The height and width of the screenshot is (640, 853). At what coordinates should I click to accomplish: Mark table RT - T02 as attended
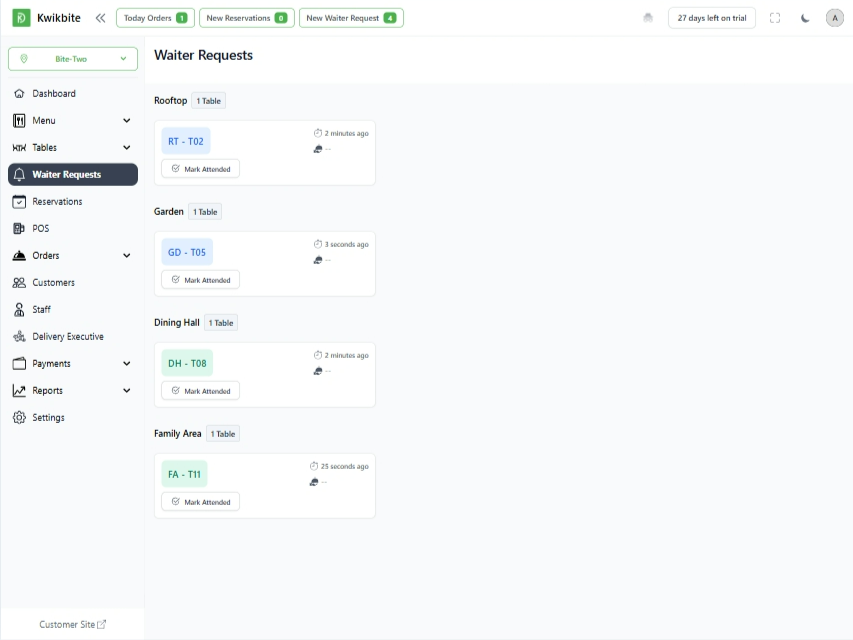click(x=201, y=169)
